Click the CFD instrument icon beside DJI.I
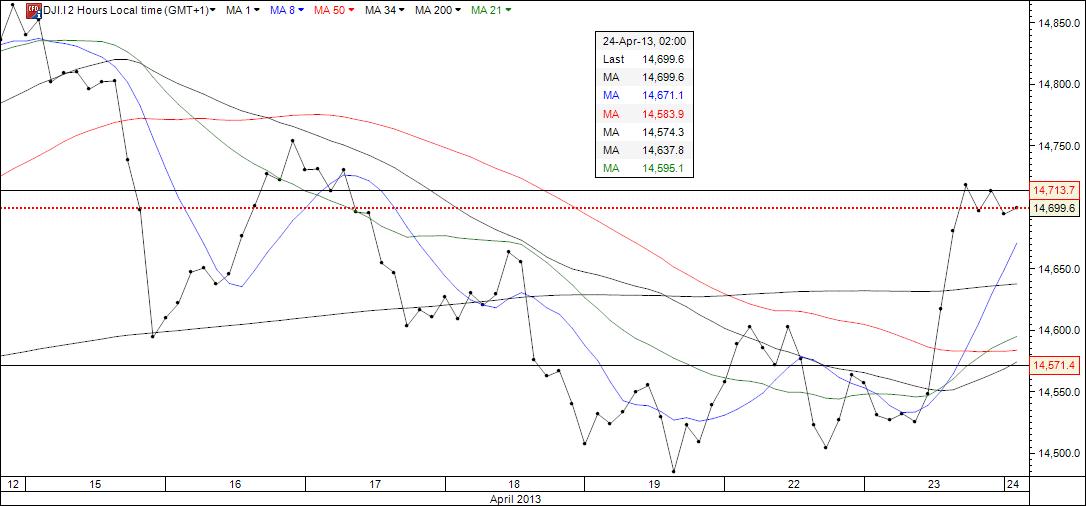The height and width of the screenshot is (506, 1086). (x=33, y=10)
